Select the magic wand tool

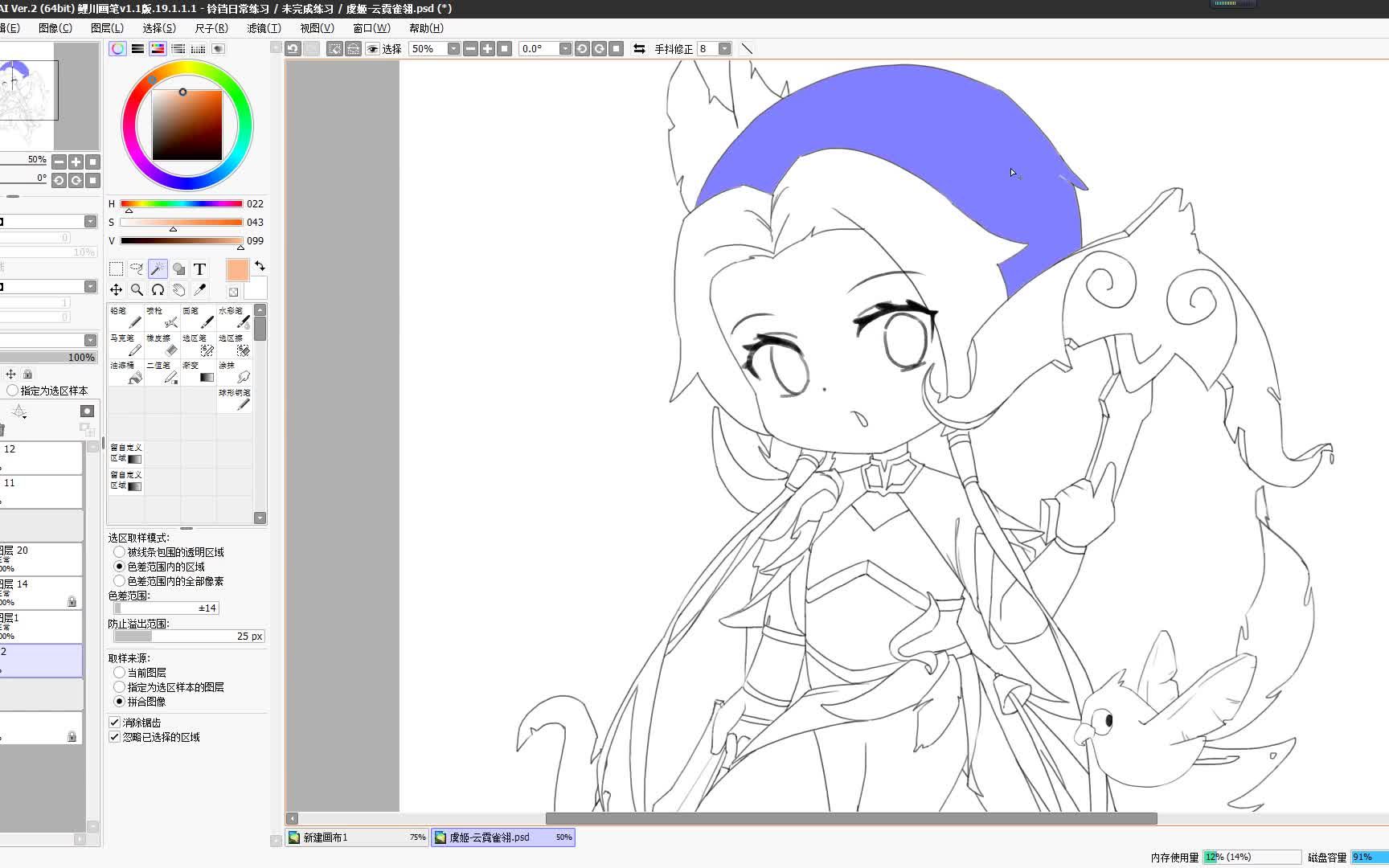click(x=158, y=269)
